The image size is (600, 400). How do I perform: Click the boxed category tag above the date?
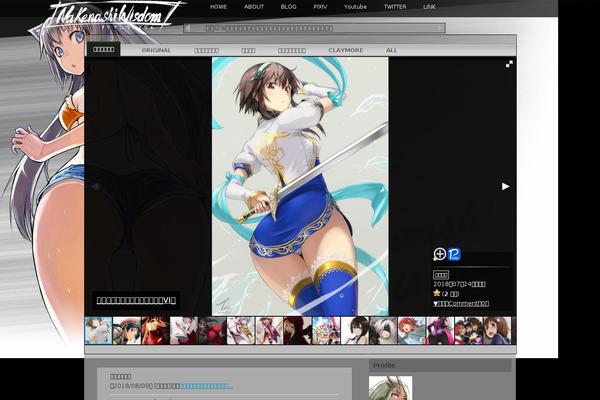441,275
